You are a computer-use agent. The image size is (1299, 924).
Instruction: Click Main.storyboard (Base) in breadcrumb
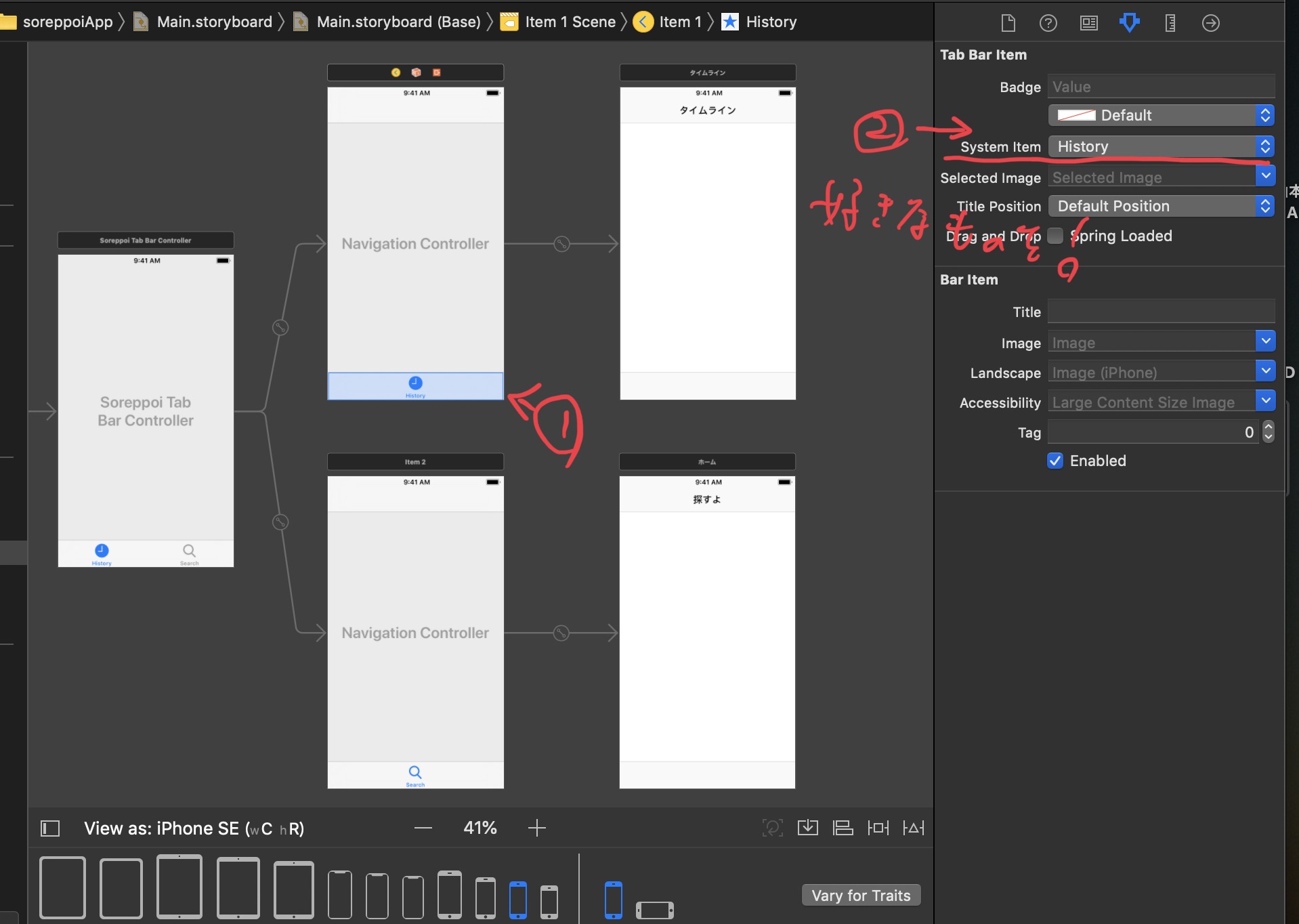click(398, 22)
